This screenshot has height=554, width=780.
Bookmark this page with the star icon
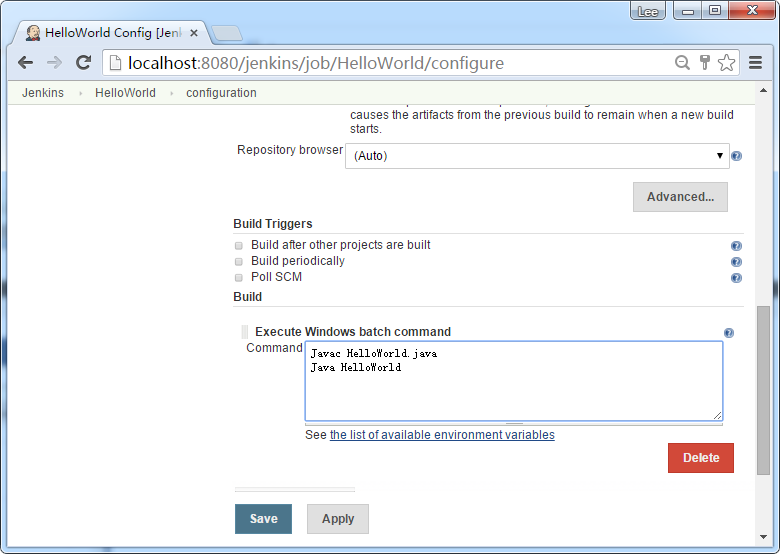tap(727, 63)
